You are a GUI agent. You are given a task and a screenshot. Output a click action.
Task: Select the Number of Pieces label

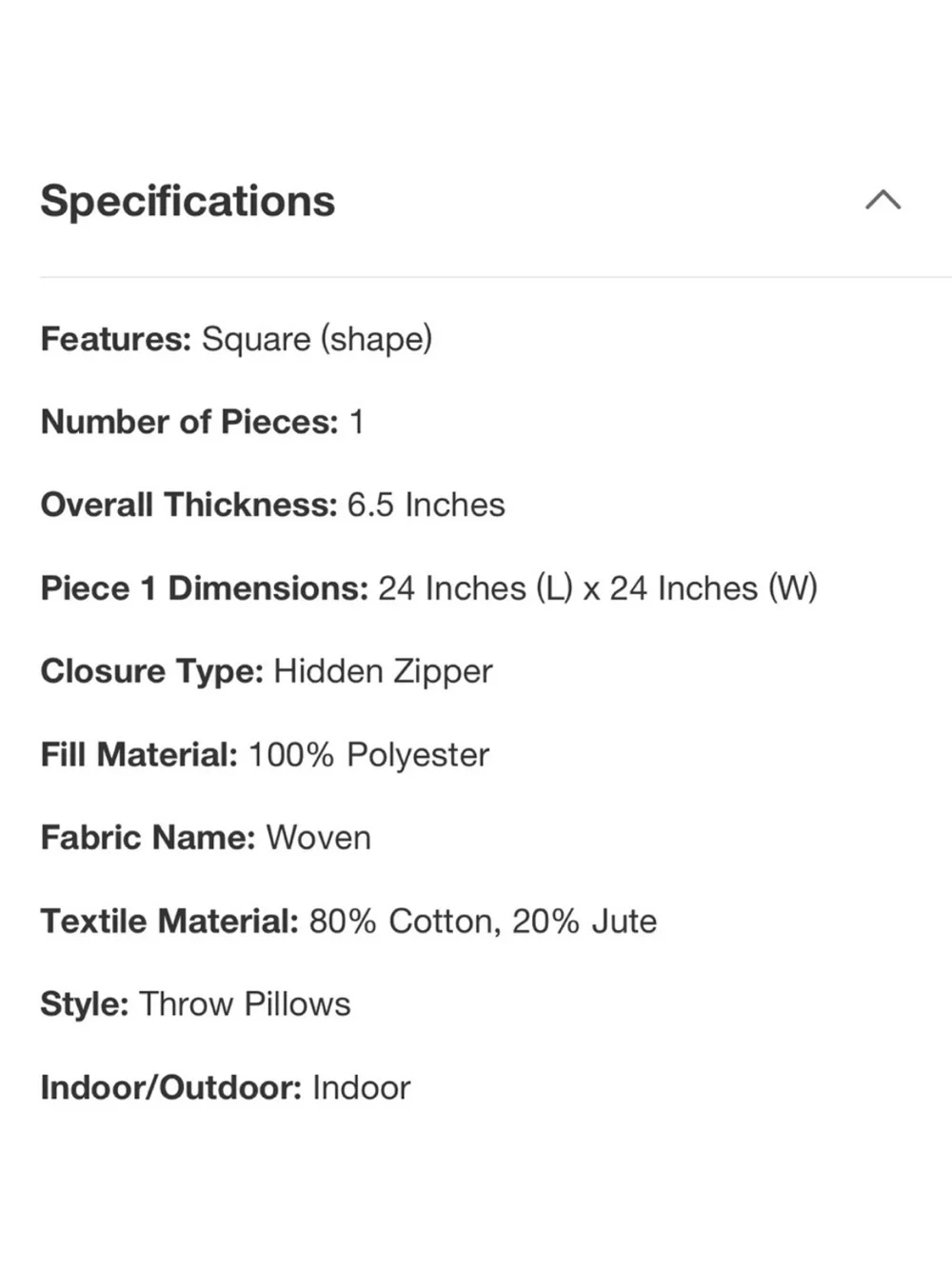coord(189,422)
